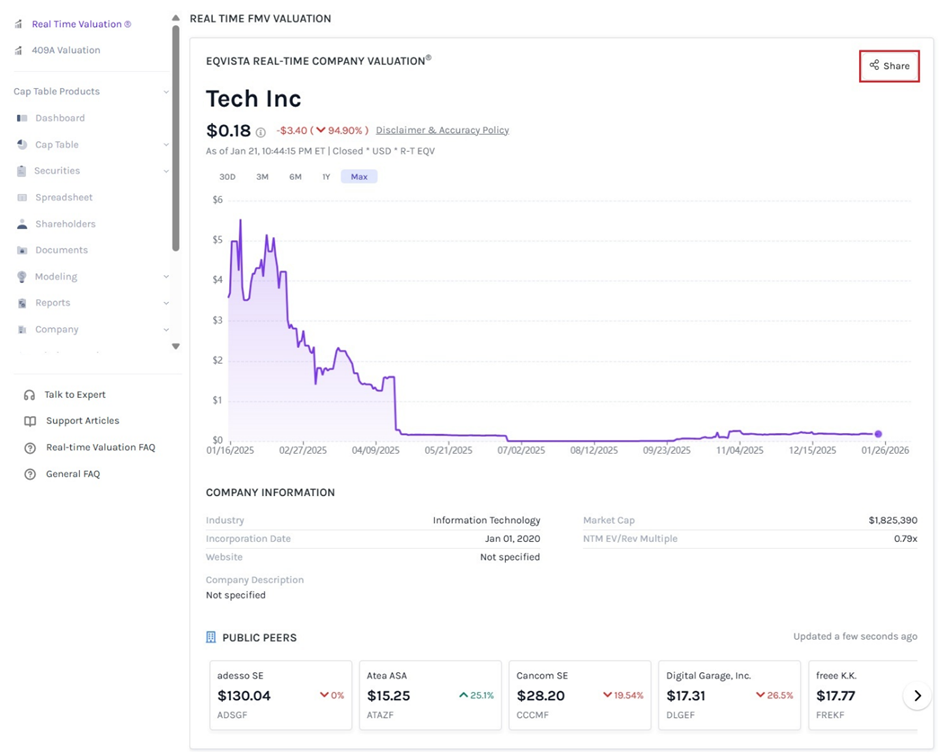The image size is (939, 753).
Task: Click the Incorporation Date Jan 01, 2020
Action: point(513,539)
